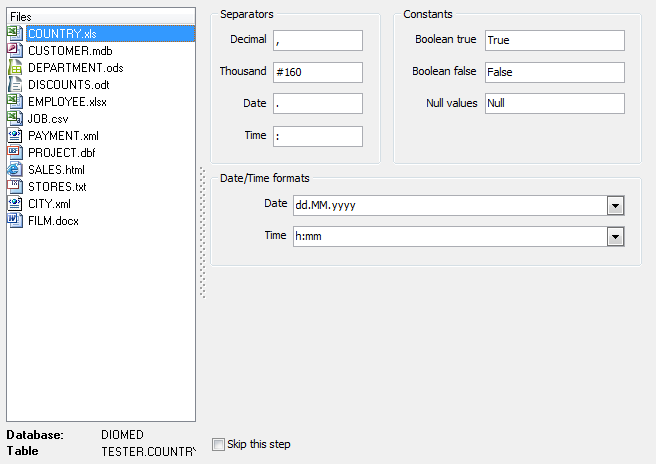Image resolution: width=656 pixels, height=464 pixels.
Task: Open the Date format dropdown arrow
Action: pos(615,205)
